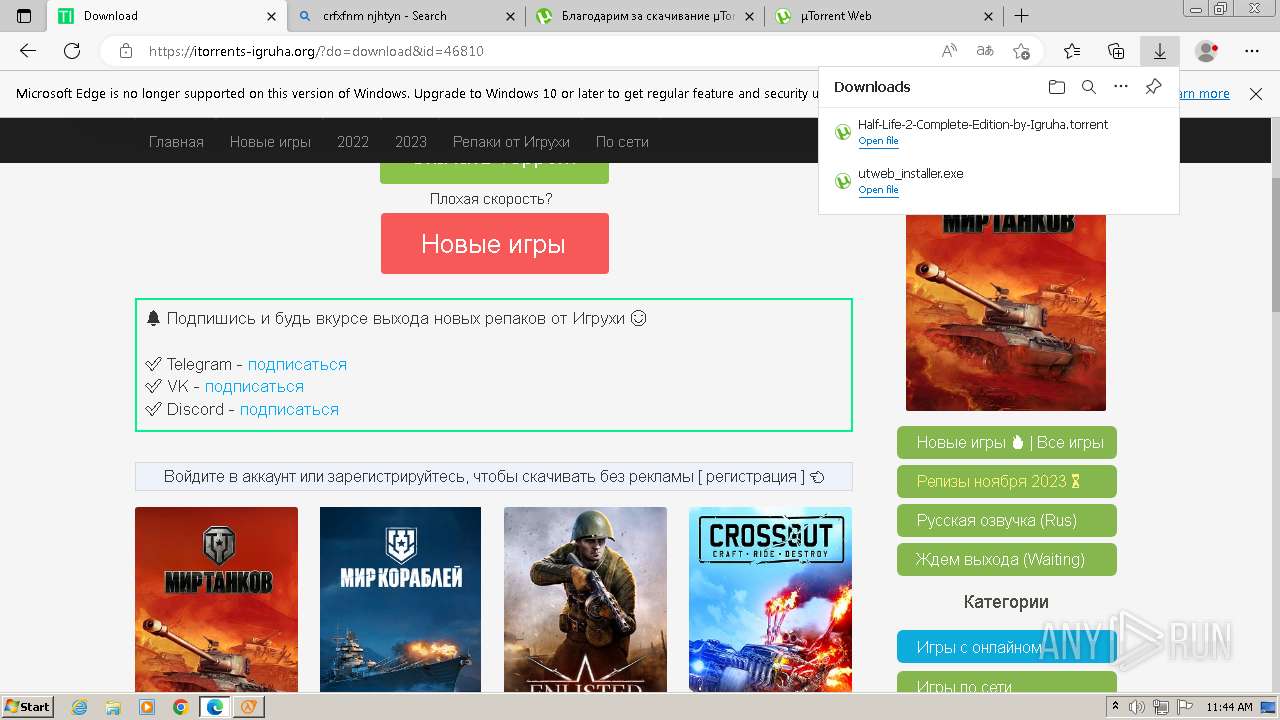The height and width of the screenshot is (720, 1280).
Task: Close the crfxfnm njhtyn Search tab
Action: tap(510, 16)
